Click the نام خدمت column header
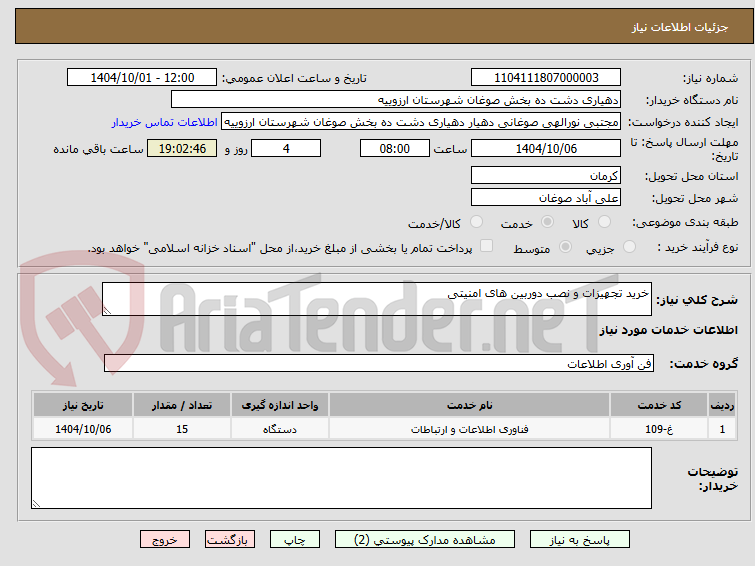Viewport: 755px width, 566px height. tap(469, 405)
